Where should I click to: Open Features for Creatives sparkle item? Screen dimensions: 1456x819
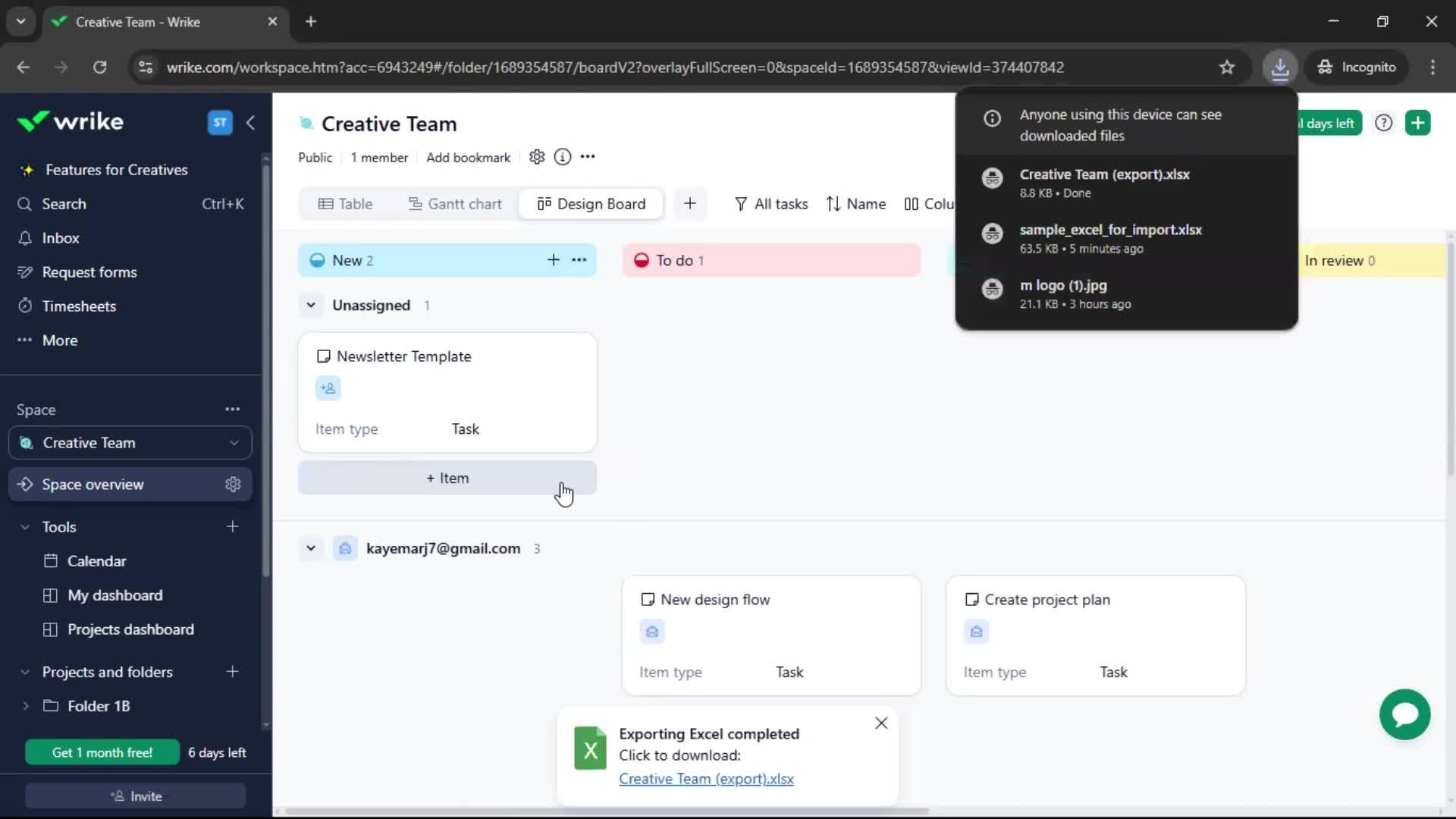click(x=116, y=170)
